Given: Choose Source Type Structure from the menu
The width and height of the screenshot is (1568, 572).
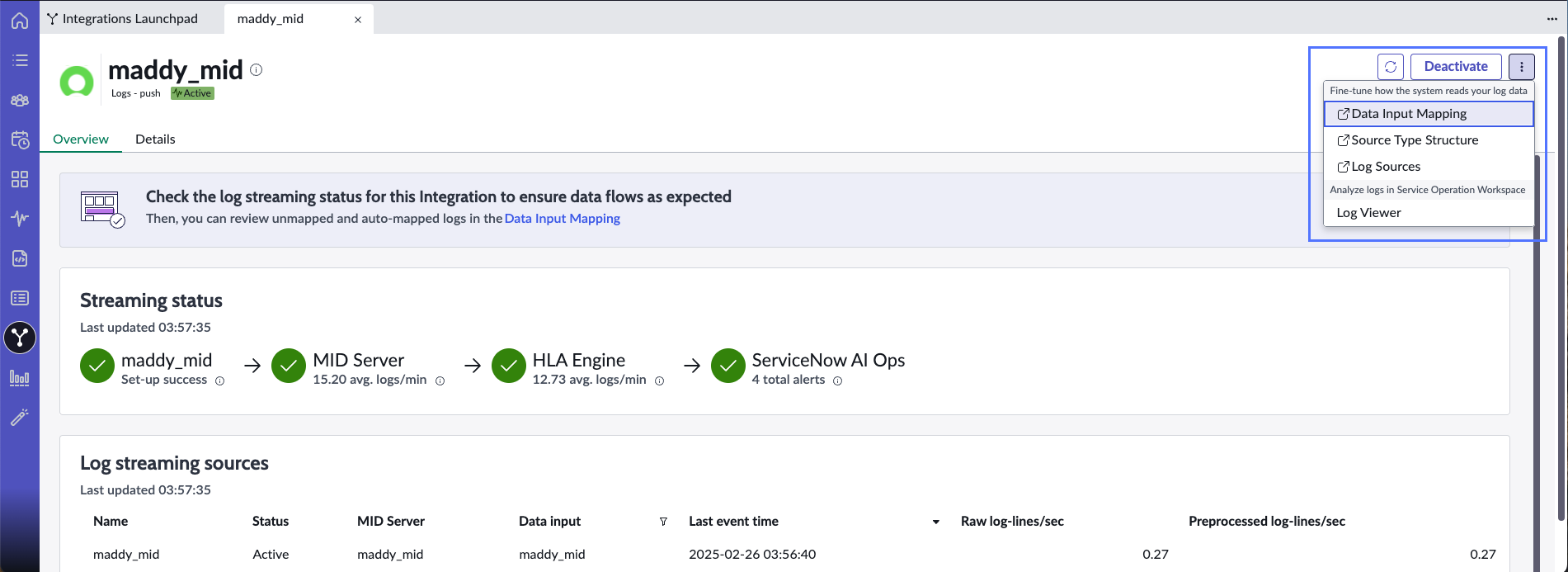Looking at the screenshot, I should tap(1429, 140).
